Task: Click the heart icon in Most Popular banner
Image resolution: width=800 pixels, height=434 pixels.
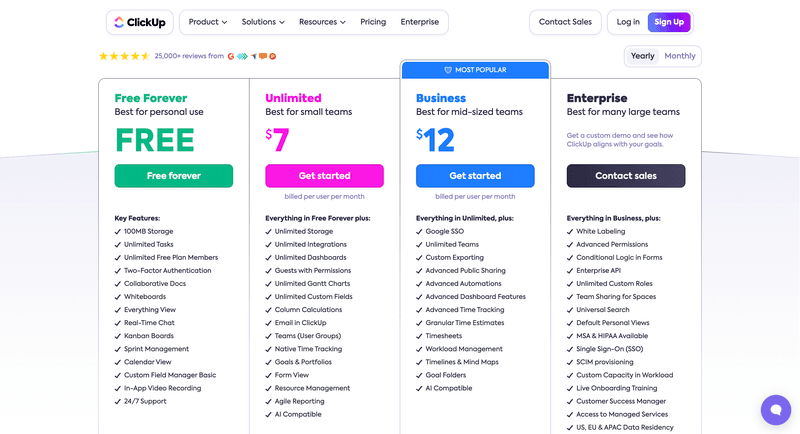Action: coord(448,70)
